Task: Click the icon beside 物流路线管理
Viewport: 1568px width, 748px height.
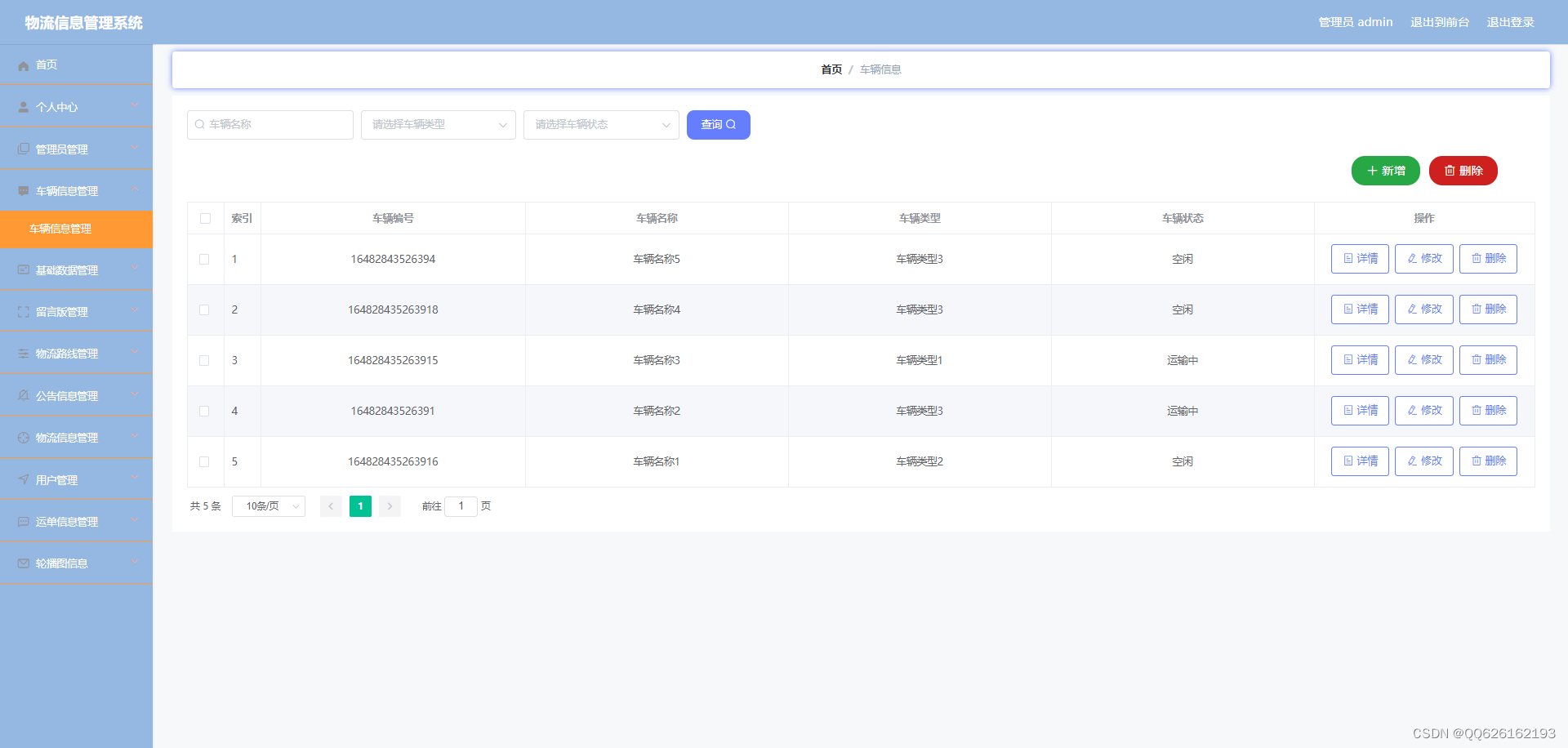Action: 24,354
